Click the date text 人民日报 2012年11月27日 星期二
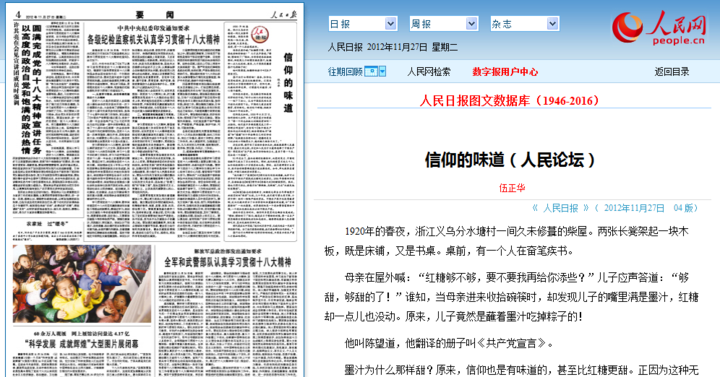This screenshot has width=720, height=377. (393, 47)
